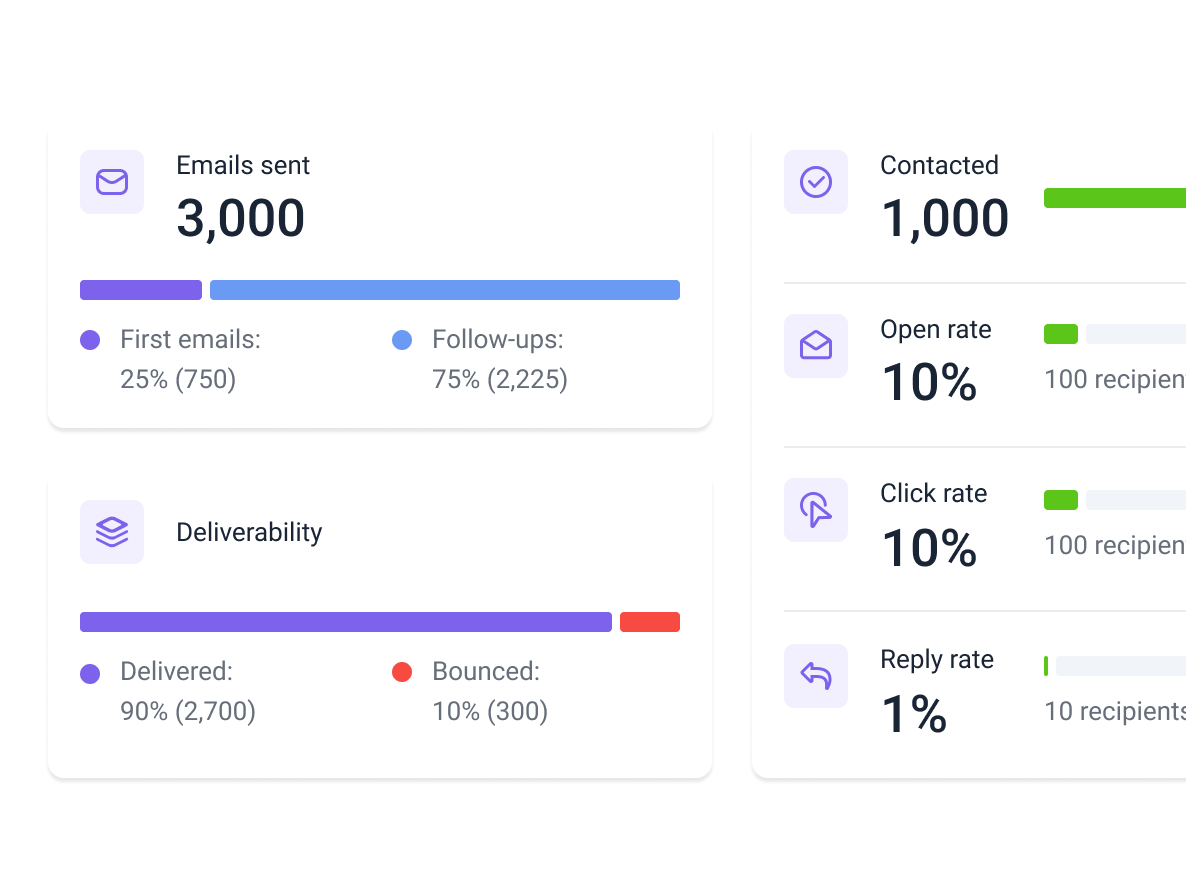Click the 3,000 Emails sent total
Viewport: 1186px width, 896px height.
(241, 218)
